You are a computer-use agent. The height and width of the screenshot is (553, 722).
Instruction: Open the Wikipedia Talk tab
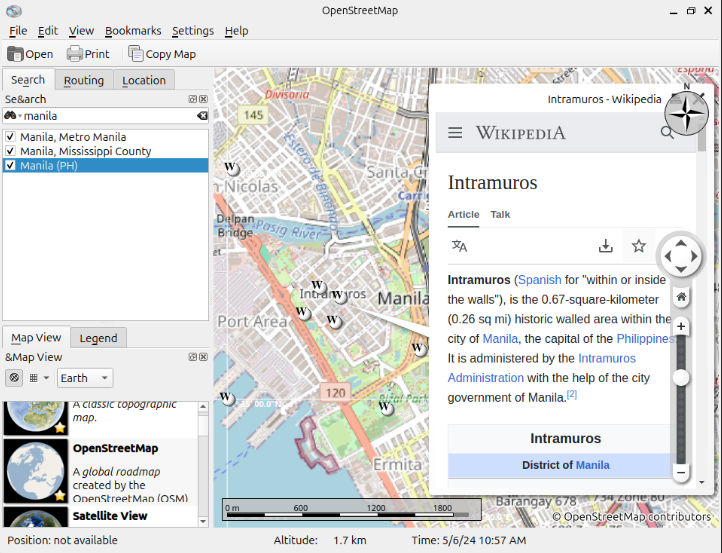pyautogui.click(x=500, y=215)
